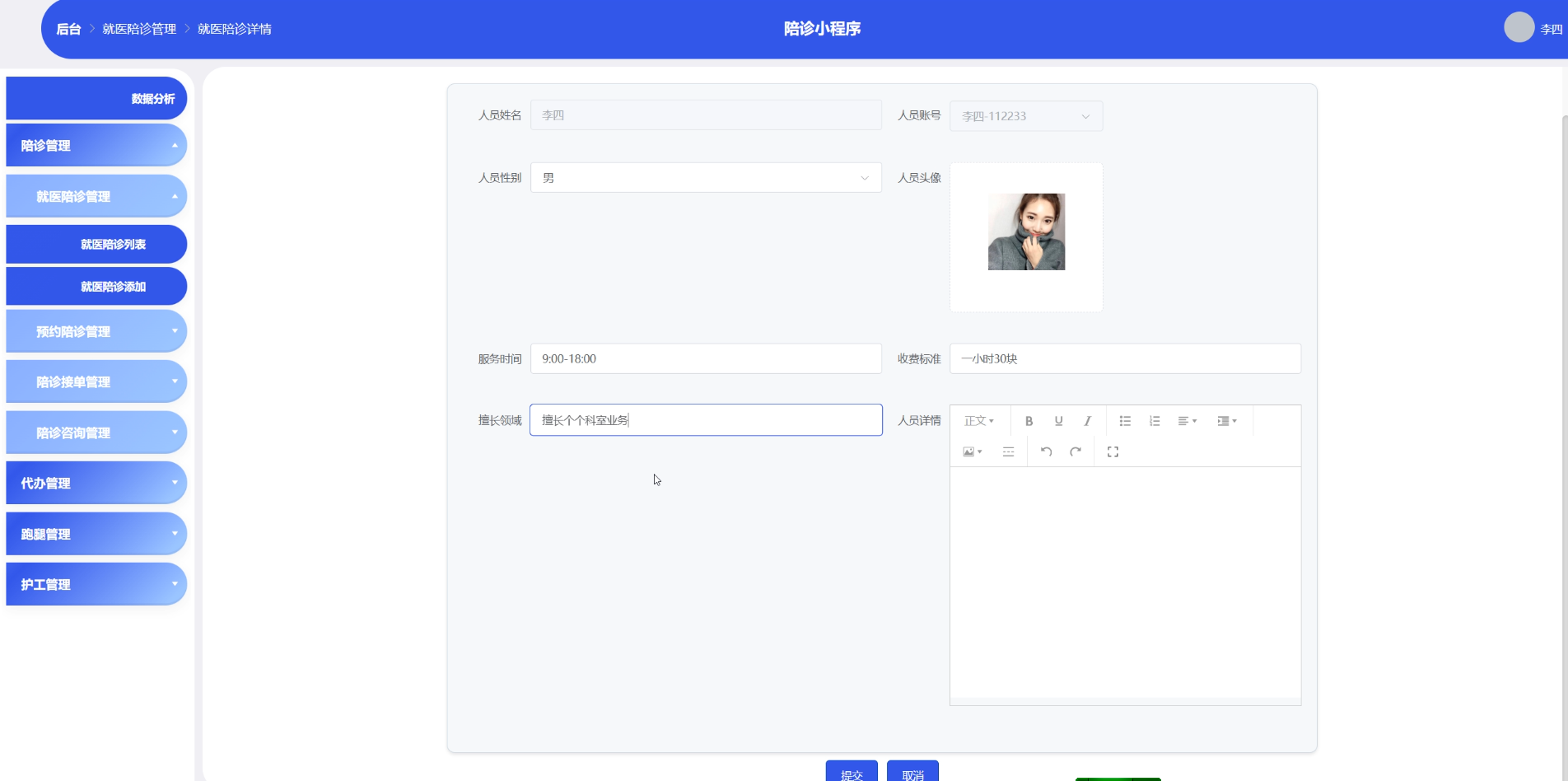Open 正文 heading style dropdown
This screenshot has height=781, width=1568.
979,421
